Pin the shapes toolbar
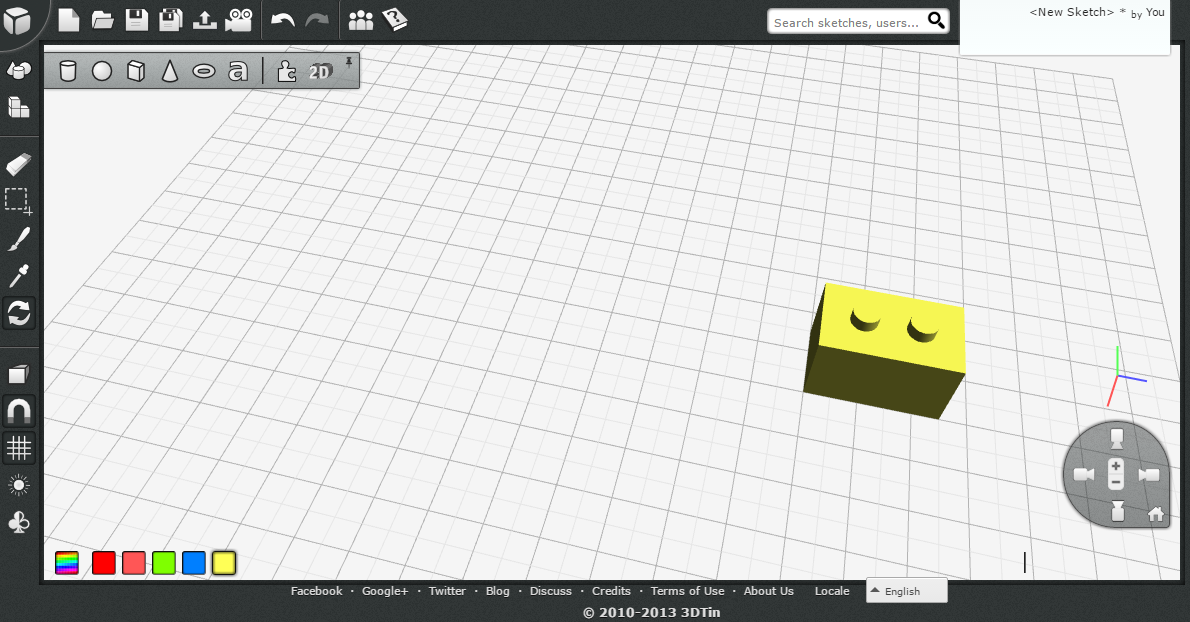This screenshot has width=1190, height=622. (349, 62)
